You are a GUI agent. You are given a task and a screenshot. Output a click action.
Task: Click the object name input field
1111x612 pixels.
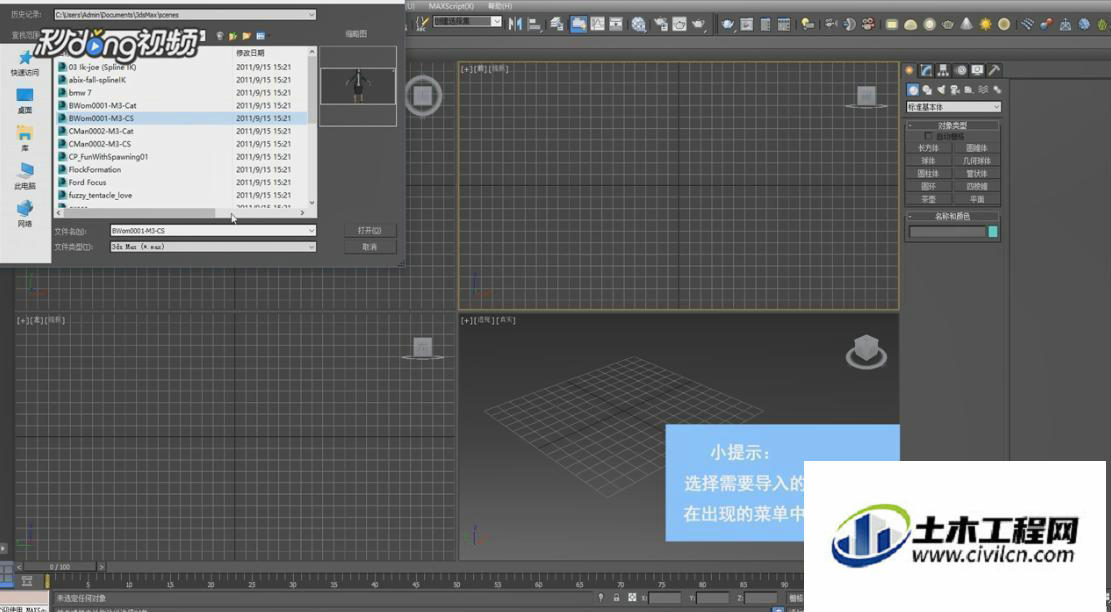(947, 232)
